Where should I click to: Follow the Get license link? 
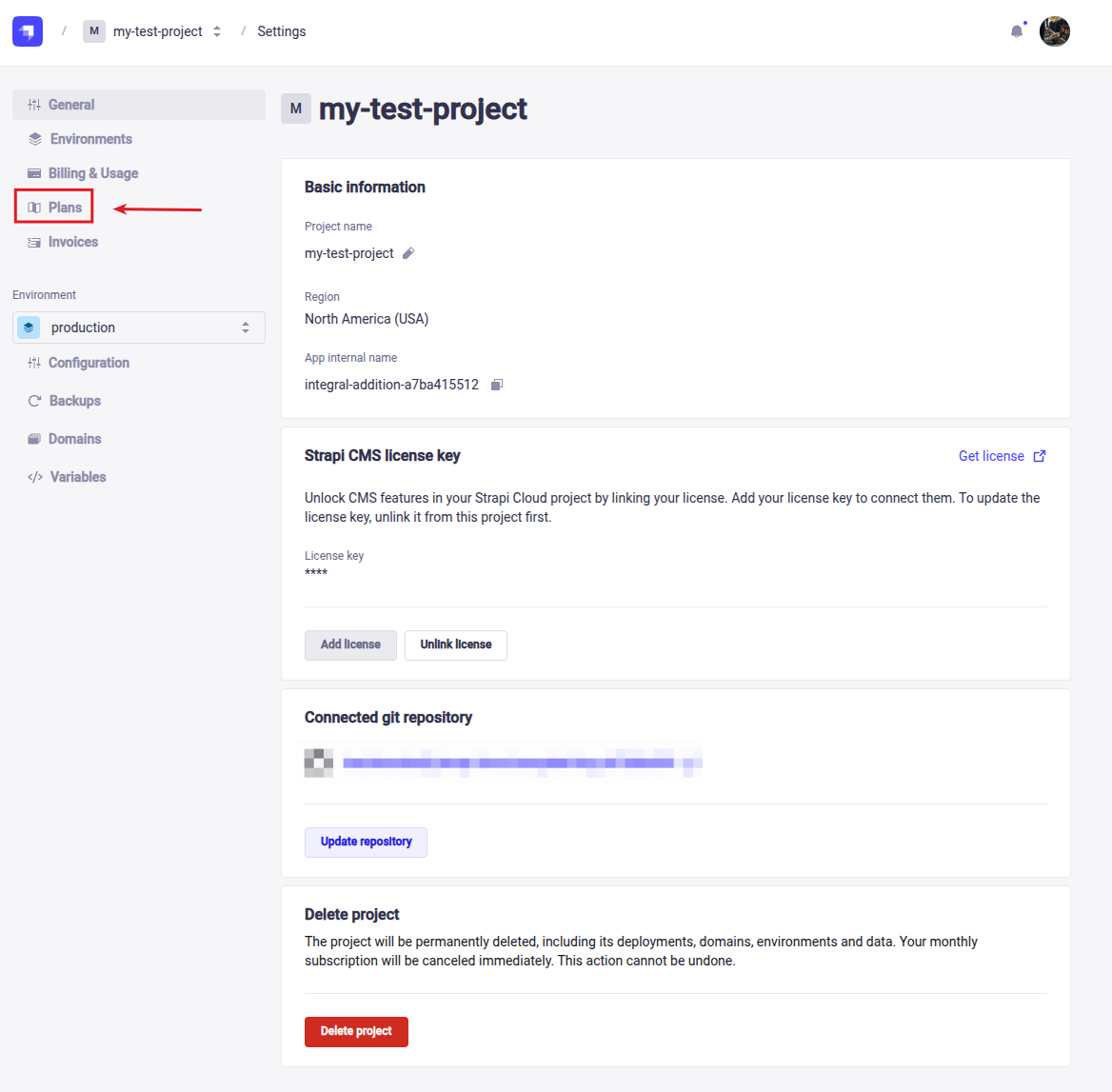pos(991,456)
